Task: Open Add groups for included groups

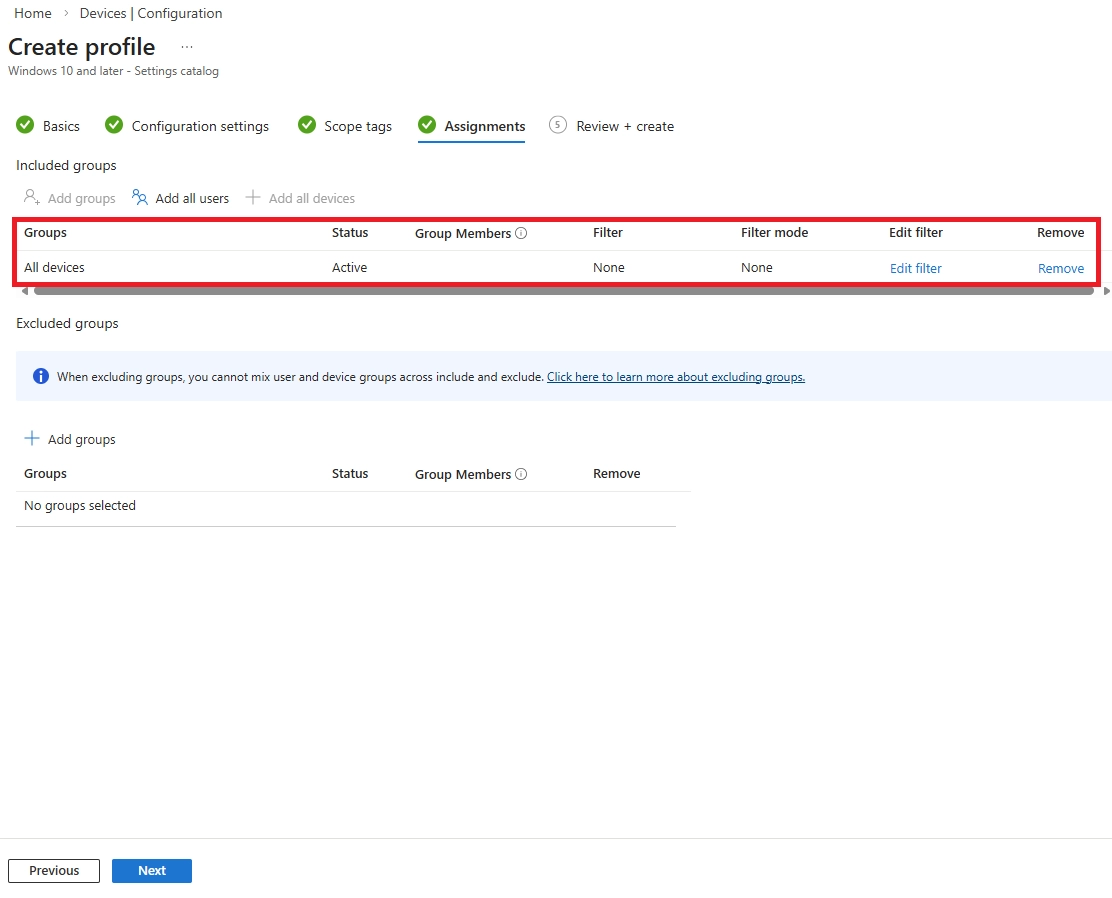Action: (69, 197)
